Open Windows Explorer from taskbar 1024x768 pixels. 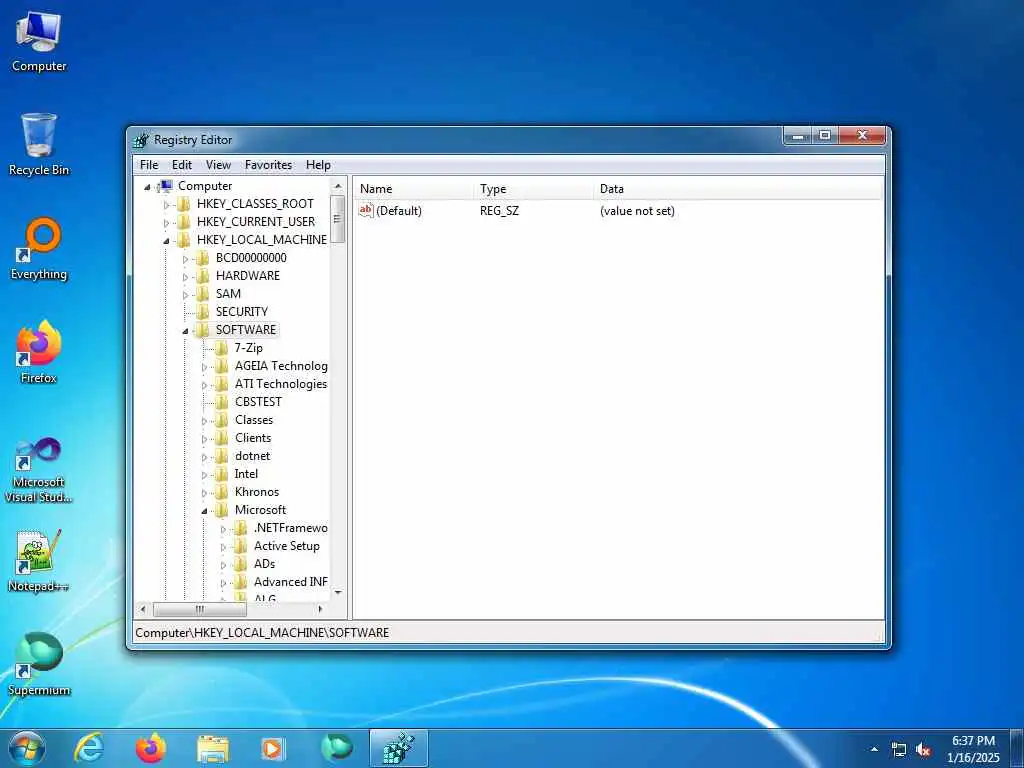pyautogui.click(x=212, y=748)
